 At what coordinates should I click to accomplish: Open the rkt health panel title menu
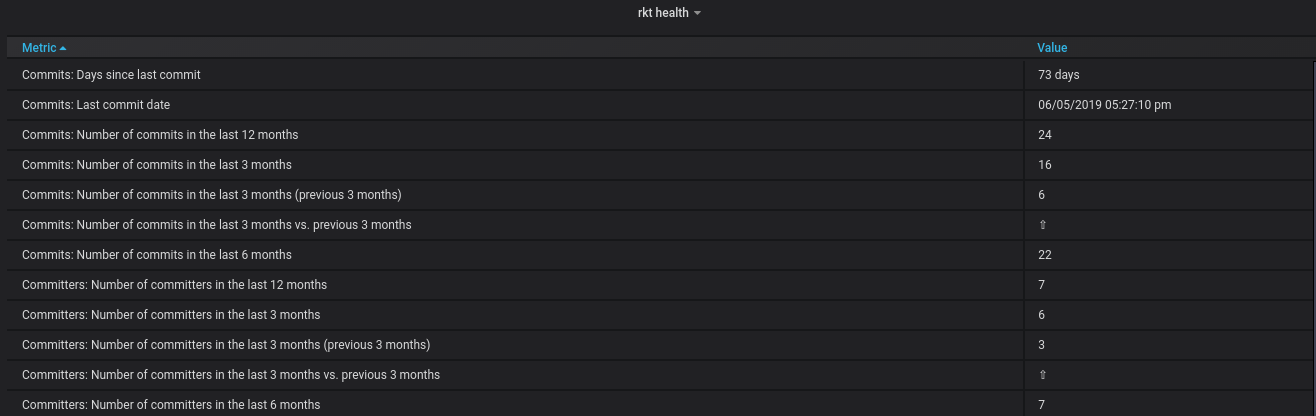pyautogui.click(x=662, y=13)
